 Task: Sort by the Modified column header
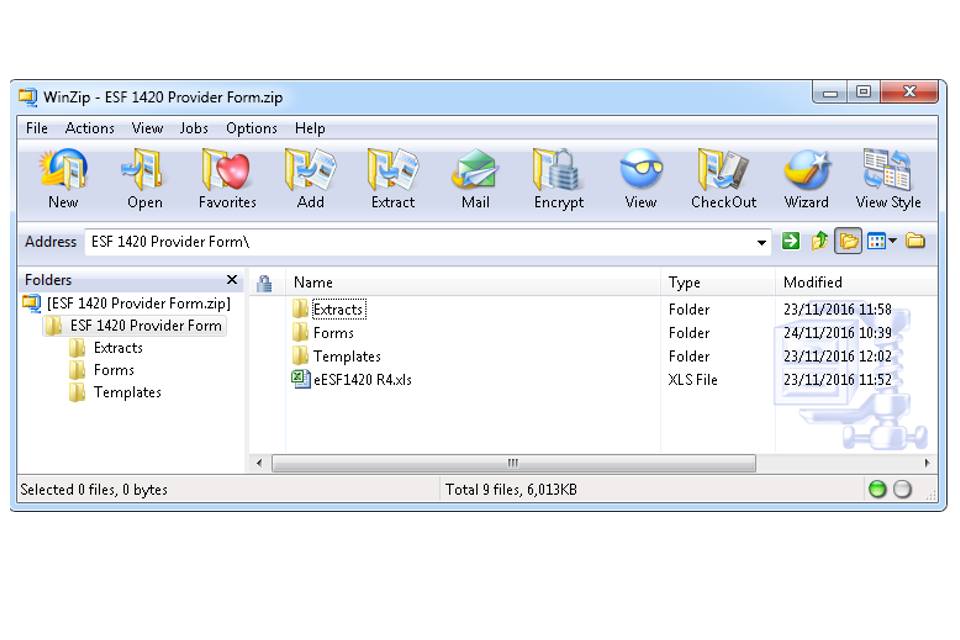pyautogui.click(x=812, y=283)
